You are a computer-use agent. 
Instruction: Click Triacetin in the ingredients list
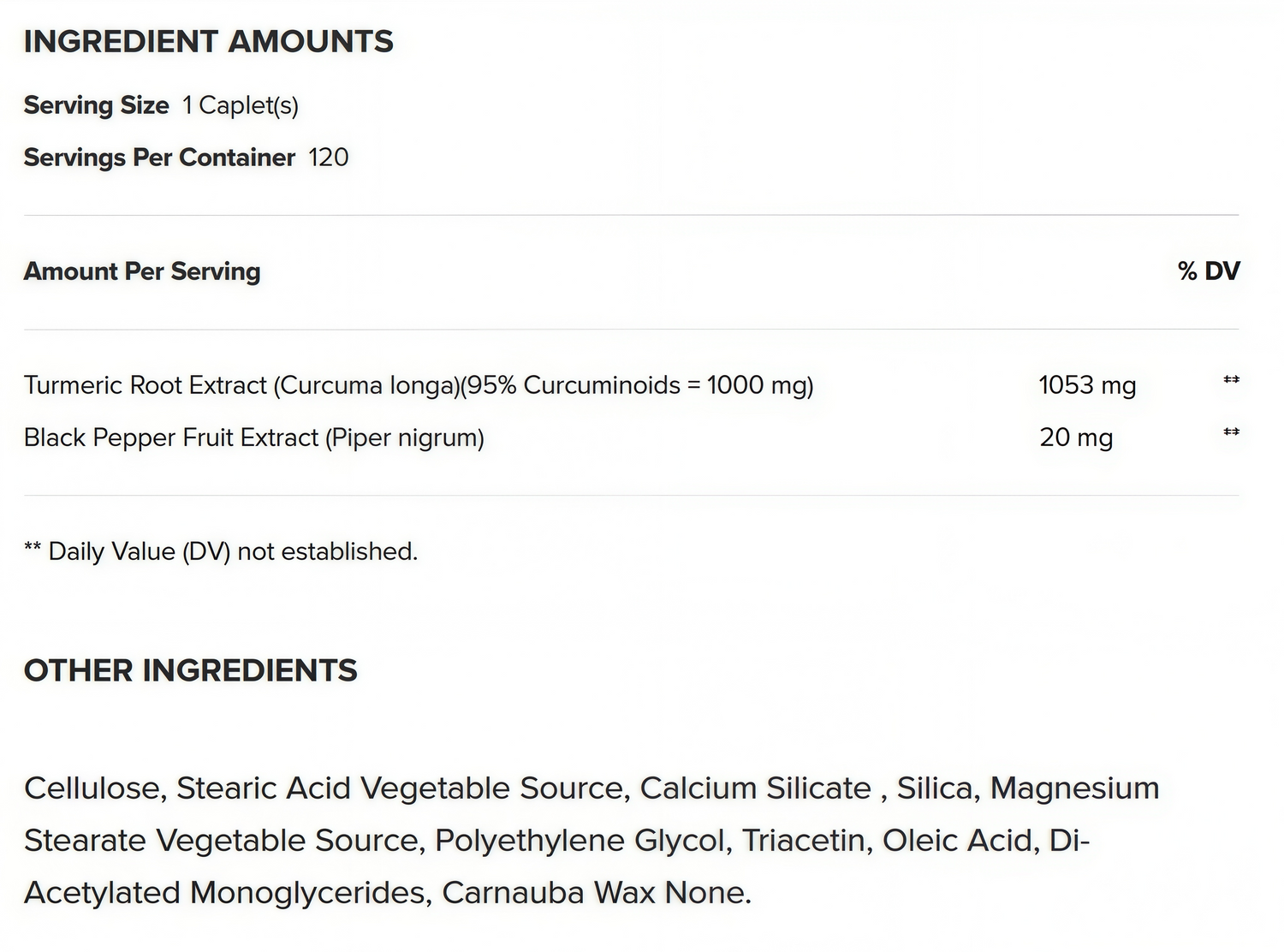[x=805, y=840]
